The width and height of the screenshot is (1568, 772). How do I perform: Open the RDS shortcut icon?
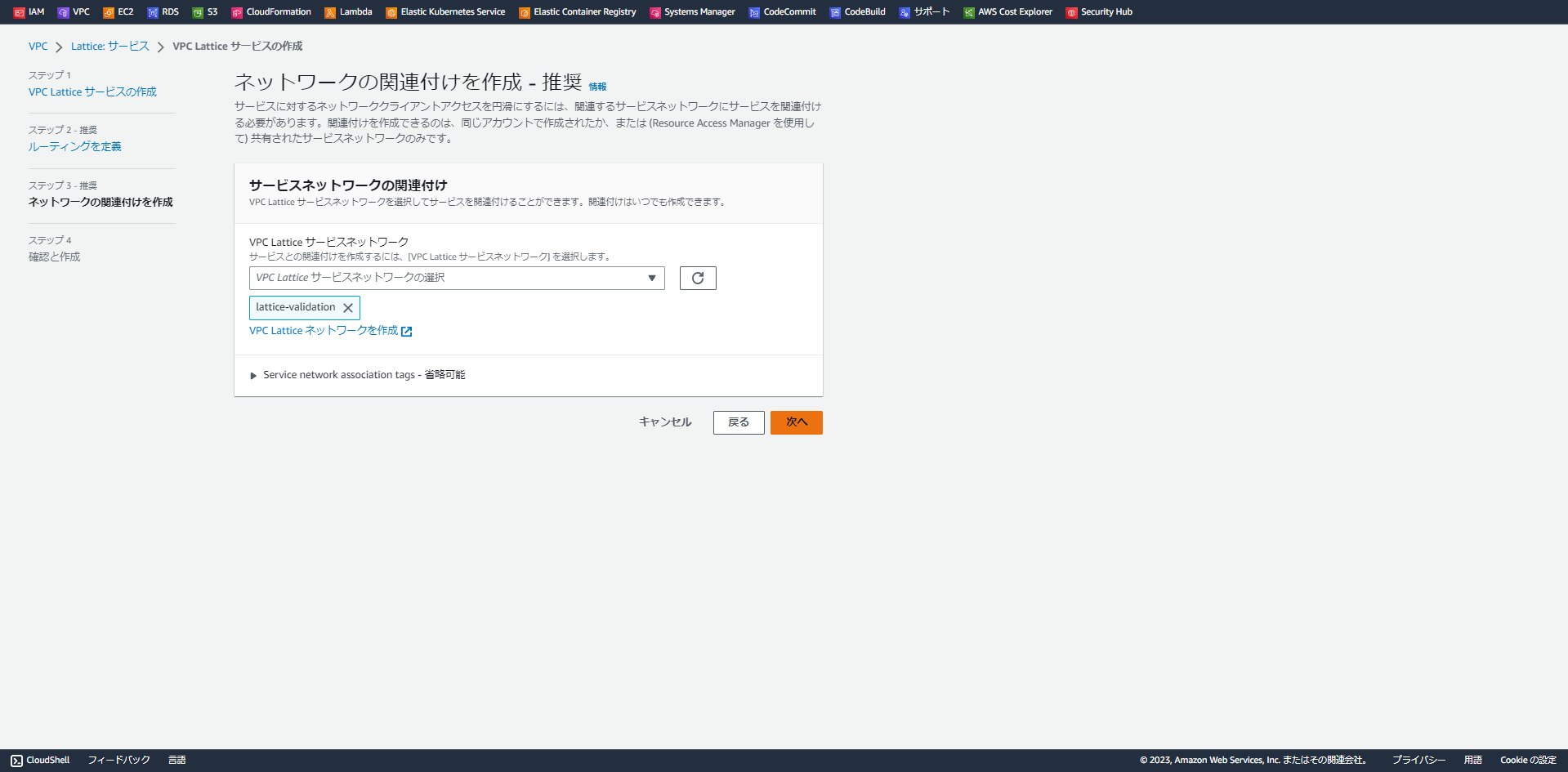pos(152,12)
